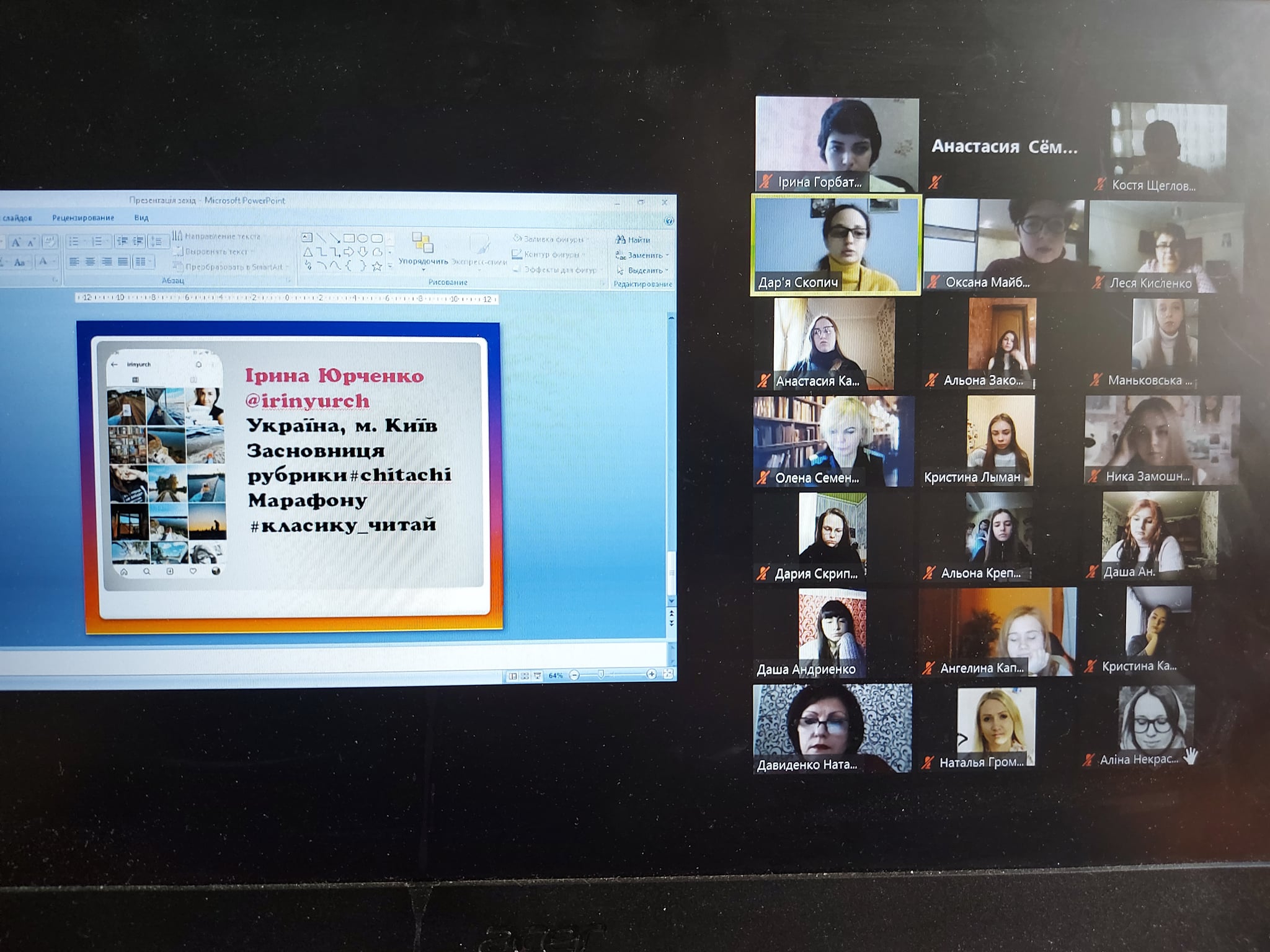1270x952 pixels.
Task: Open the Выделить select dropdown
Action: click(x=666, y=270)
